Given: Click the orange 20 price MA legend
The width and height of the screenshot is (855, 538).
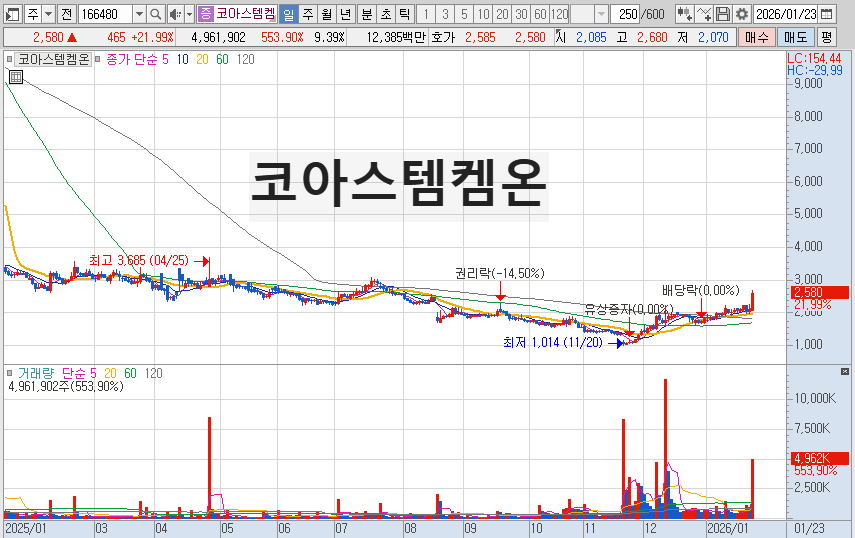Looking at the screenshot, I should 202,59.
